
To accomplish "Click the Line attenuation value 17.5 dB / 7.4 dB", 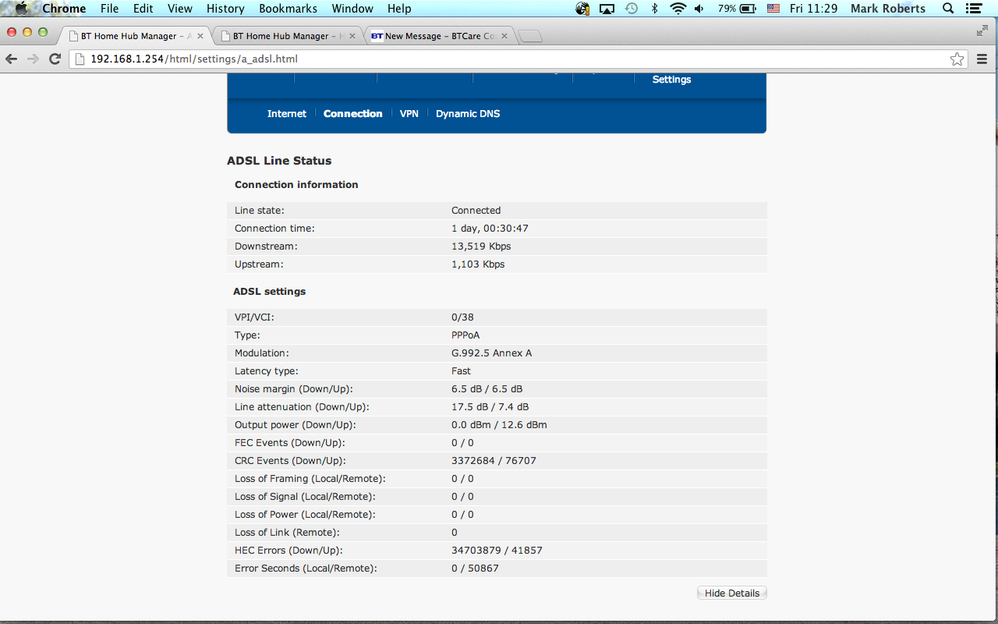I will tap(490, 407).
